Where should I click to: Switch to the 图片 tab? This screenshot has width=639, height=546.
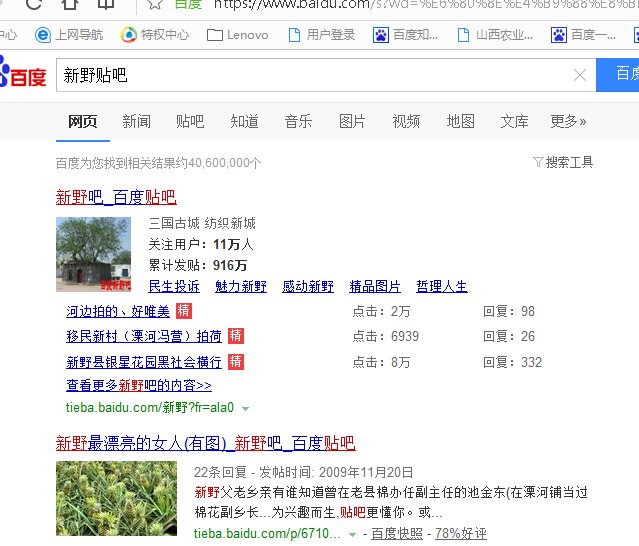(x=352, y=121)
